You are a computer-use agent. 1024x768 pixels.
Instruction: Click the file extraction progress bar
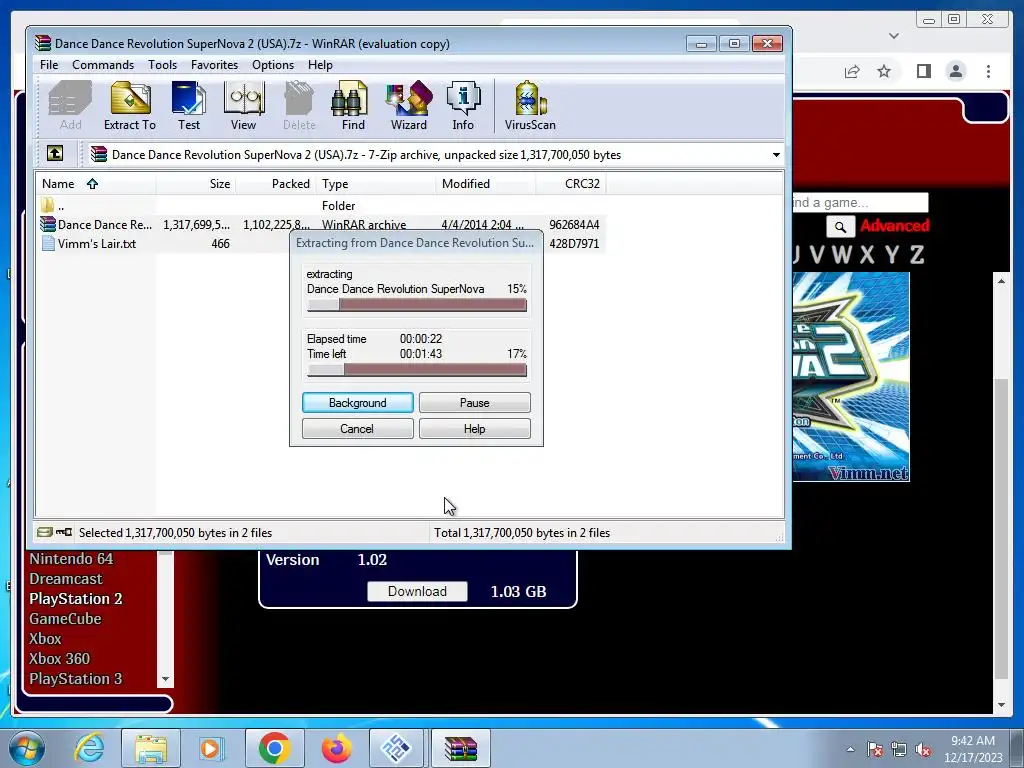[417, 305]
